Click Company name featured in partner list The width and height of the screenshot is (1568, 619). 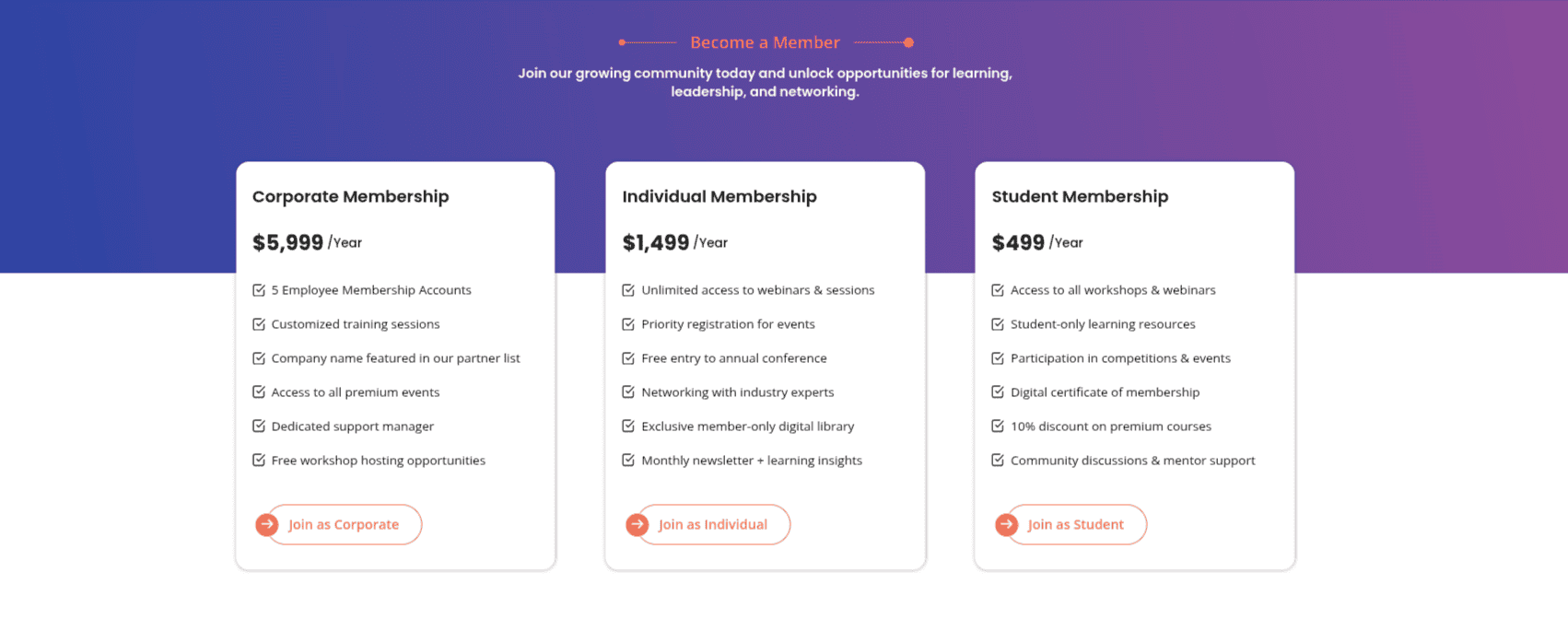[x=395, y=358]
